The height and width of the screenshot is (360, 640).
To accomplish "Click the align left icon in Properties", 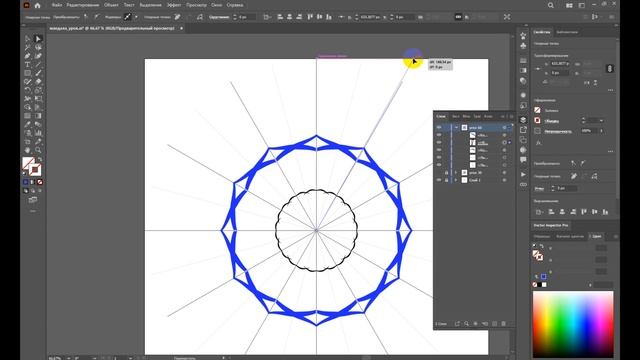I will [551, 212].
